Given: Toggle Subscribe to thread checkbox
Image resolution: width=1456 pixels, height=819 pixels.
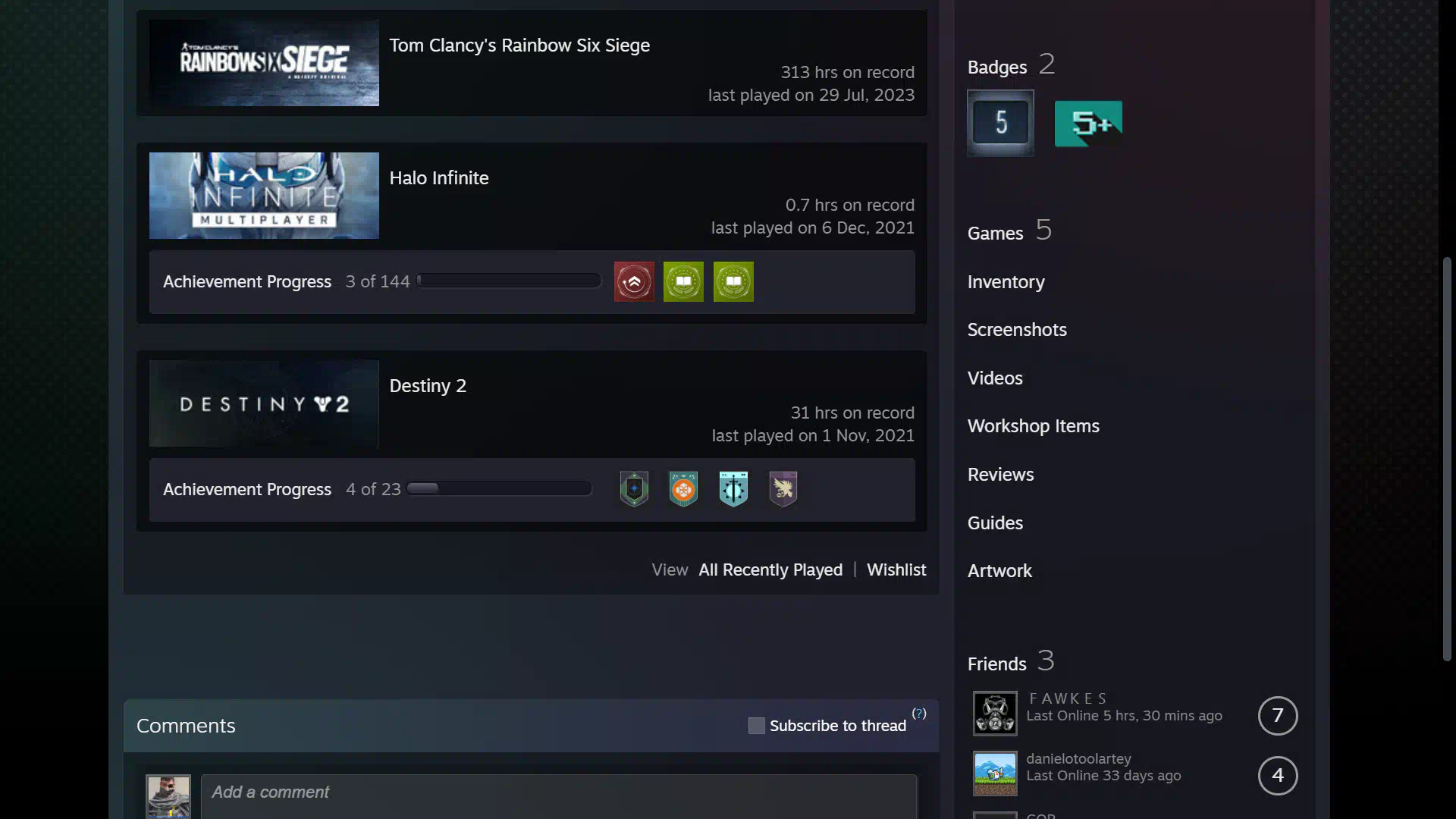Looking at the screenshot, I should tap(756, 726).
